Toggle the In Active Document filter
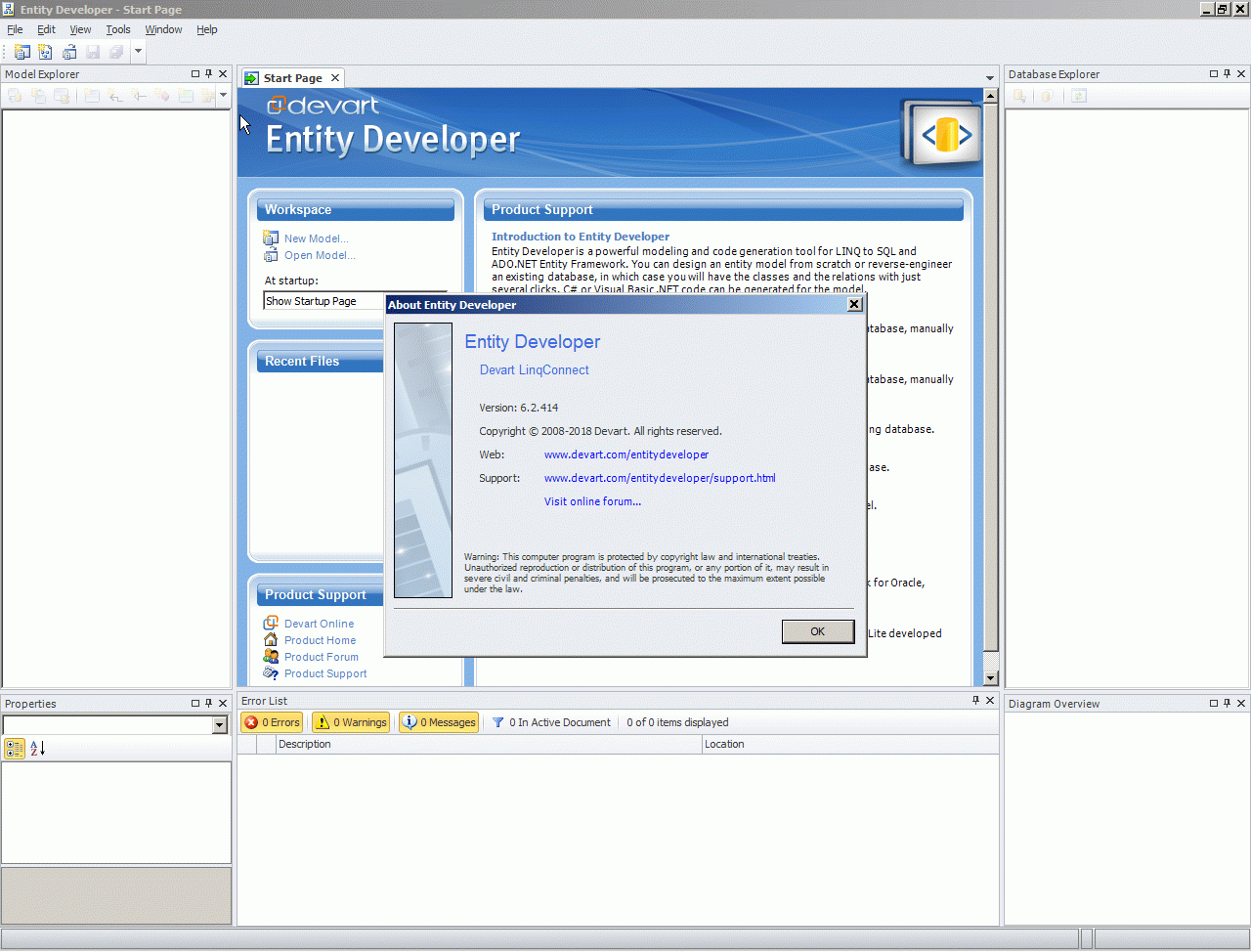Screen dimensions: 1251x952 [x=551, y=722]
